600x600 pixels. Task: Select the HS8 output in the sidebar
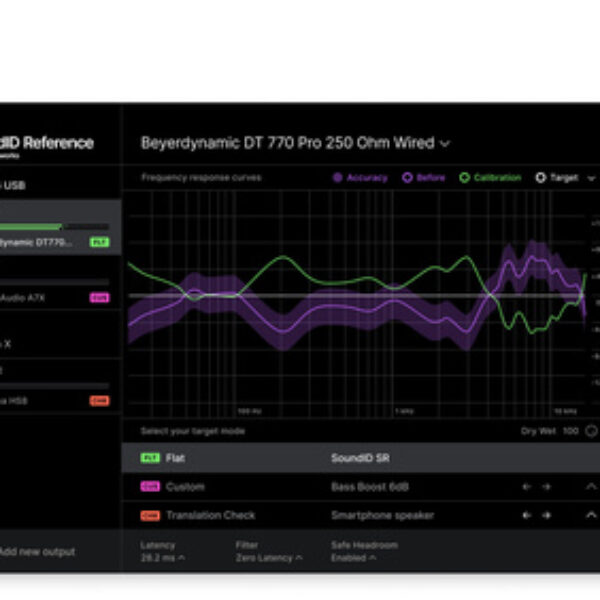coord(60,386)
